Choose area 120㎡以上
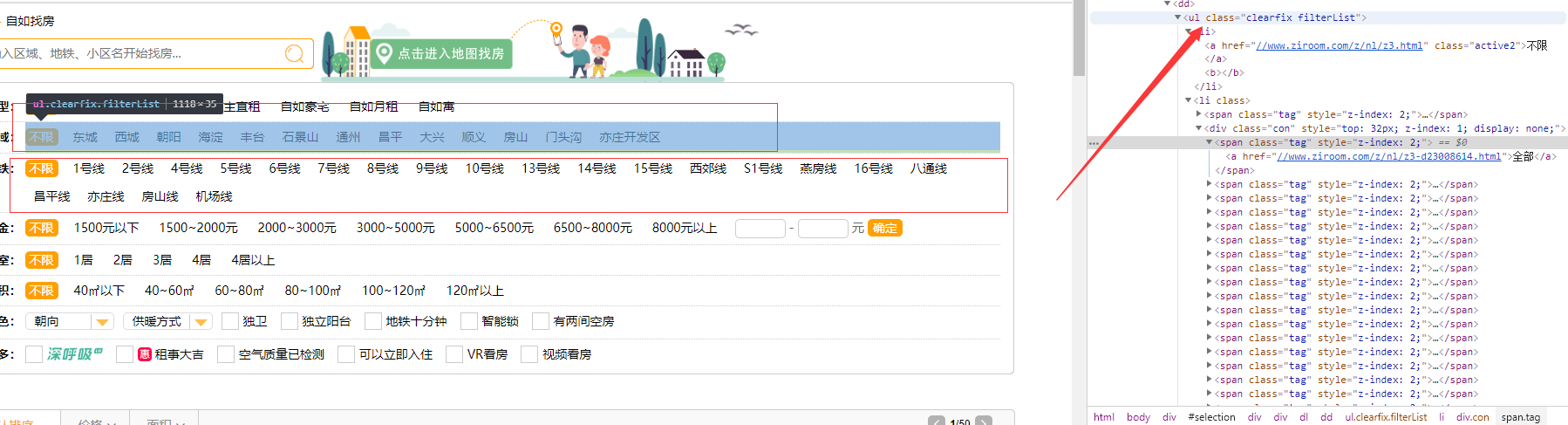1568x425 pixels. [x=475, y=291]
